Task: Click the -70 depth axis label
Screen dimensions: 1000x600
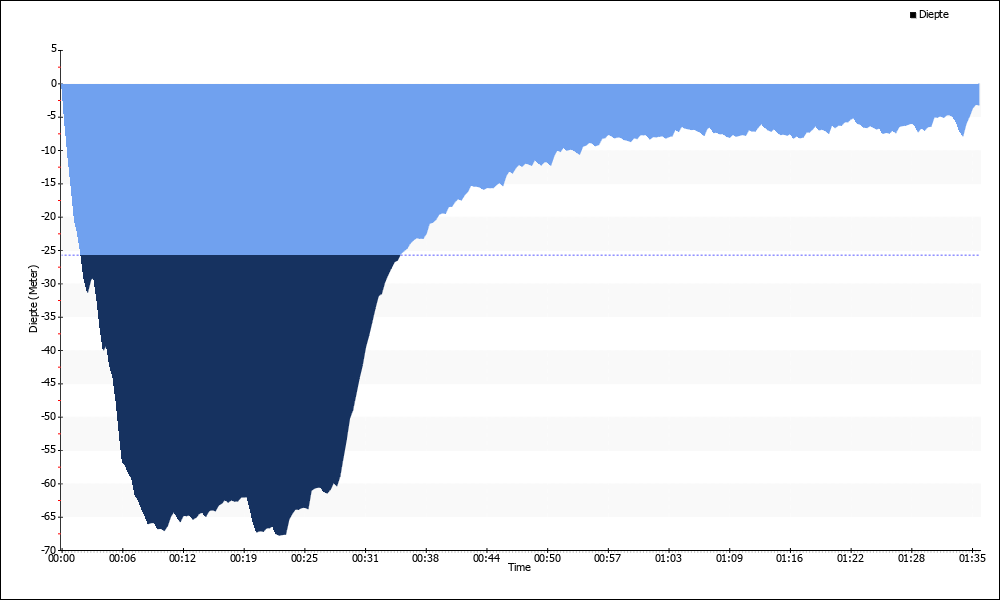Action: [49, 550]
